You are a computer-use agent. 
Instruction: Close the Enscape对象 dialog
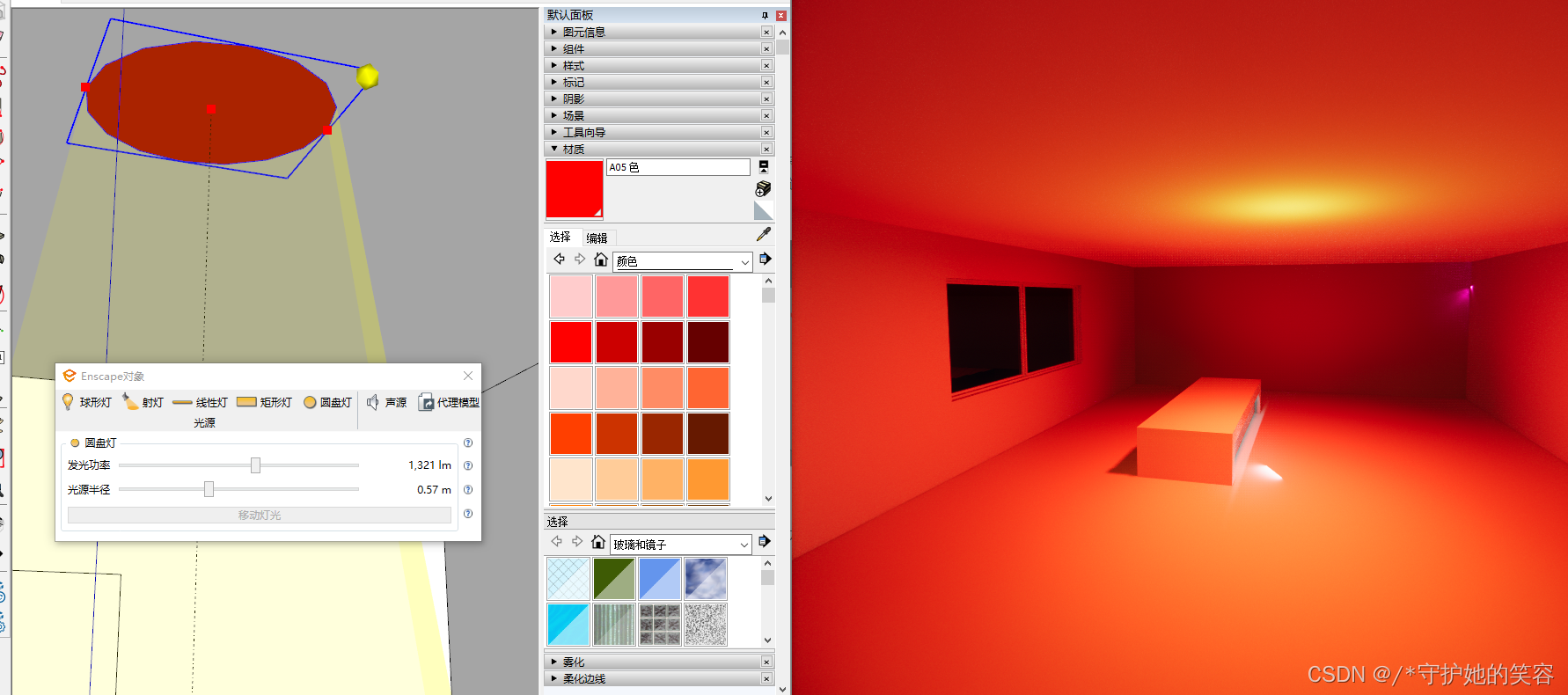click(468, 376)
